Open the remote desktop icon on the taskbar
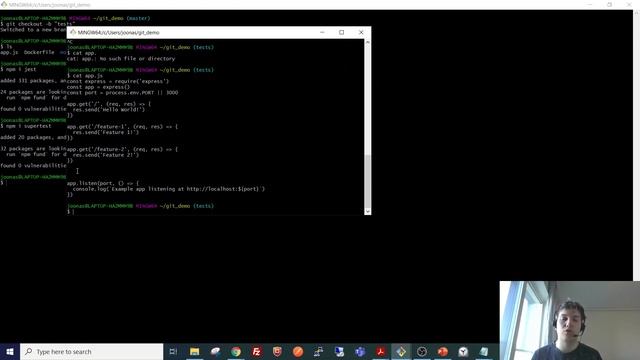The image size is (640, 360). pyautogui.click(x=339, y=351)
